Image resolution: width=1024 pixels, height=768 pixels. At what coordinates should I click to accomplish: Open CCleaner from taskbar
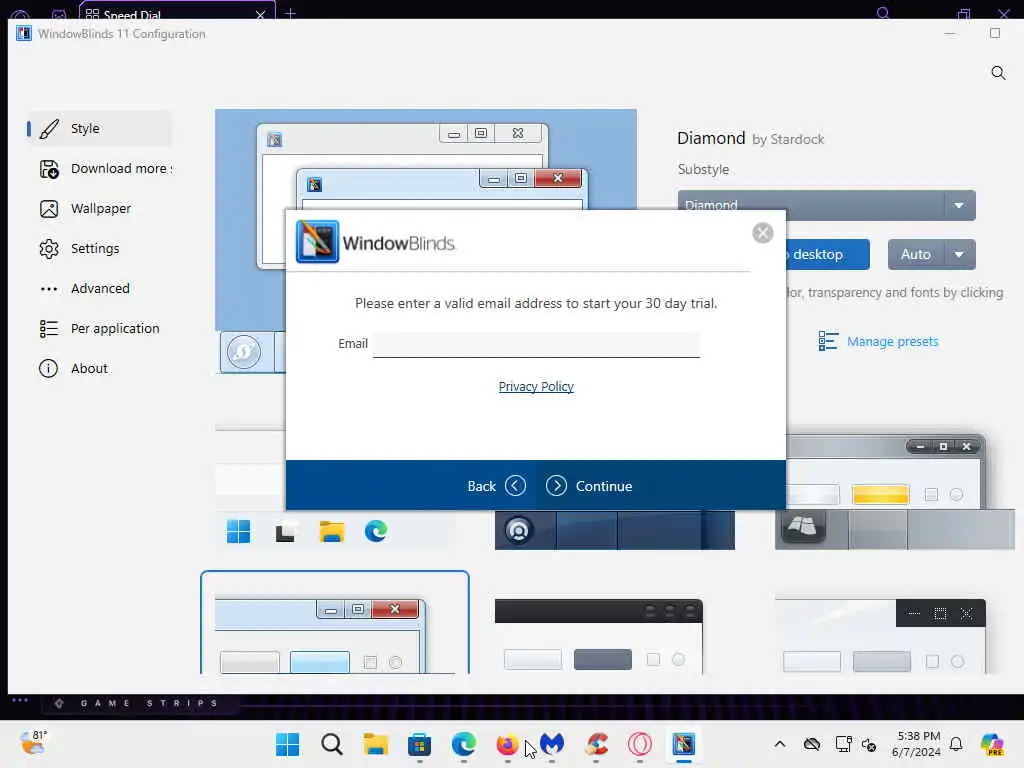pos(596,744)
